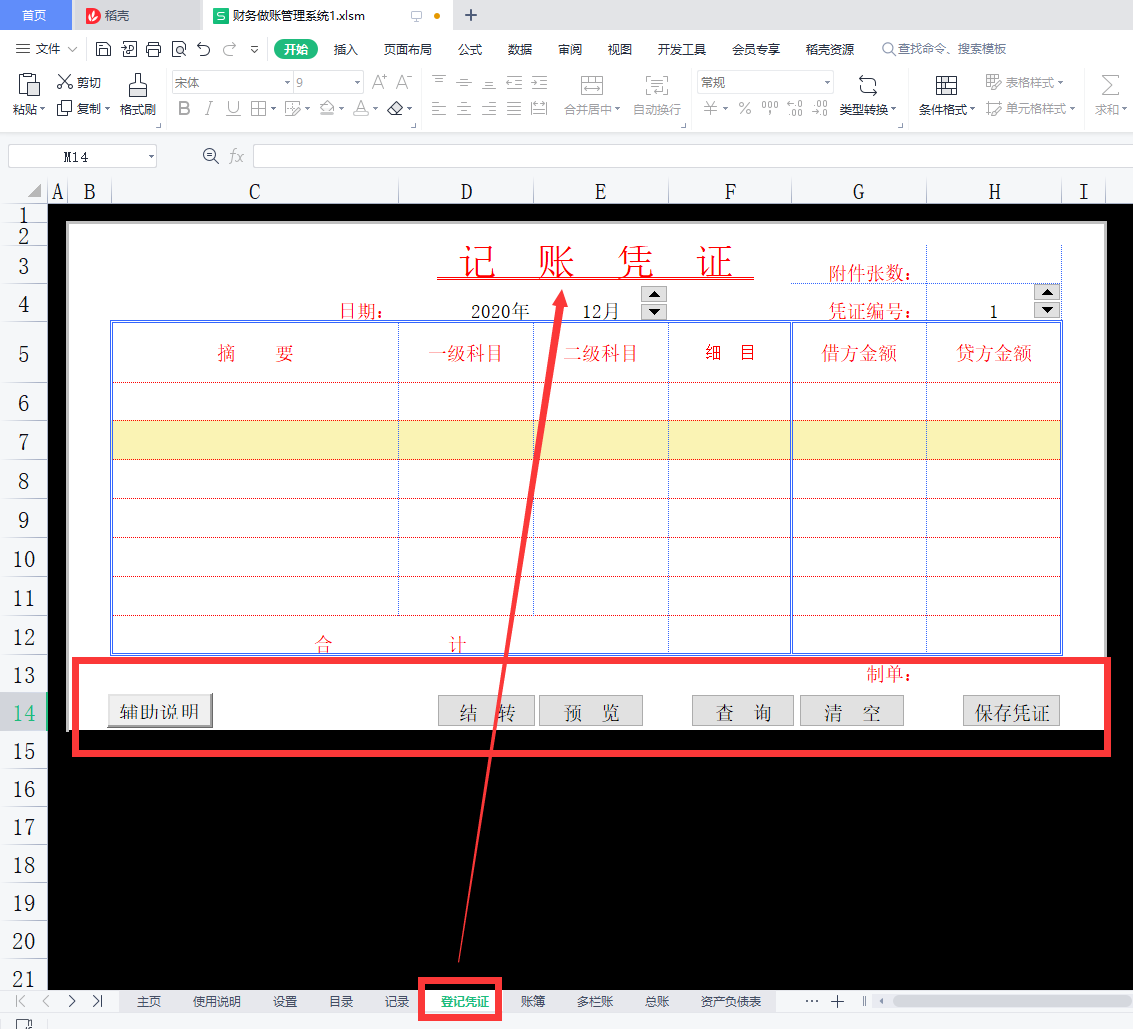Expand quick access toolbar customize arrow

(x=254, y=49)
